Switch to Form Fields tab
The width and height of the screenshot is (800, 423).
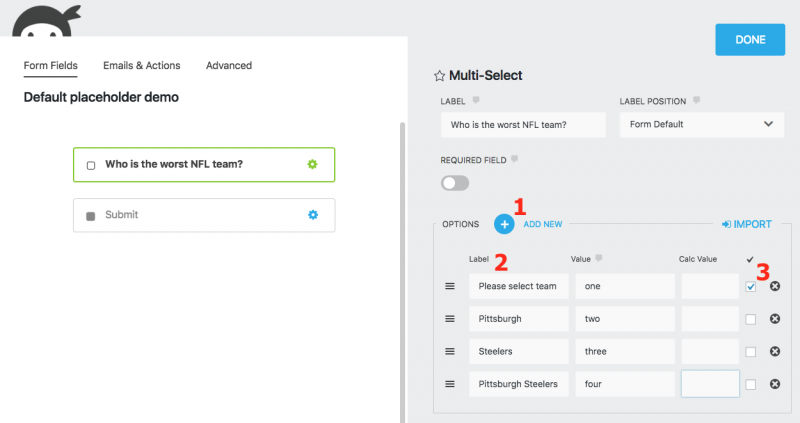pos(51,66)
